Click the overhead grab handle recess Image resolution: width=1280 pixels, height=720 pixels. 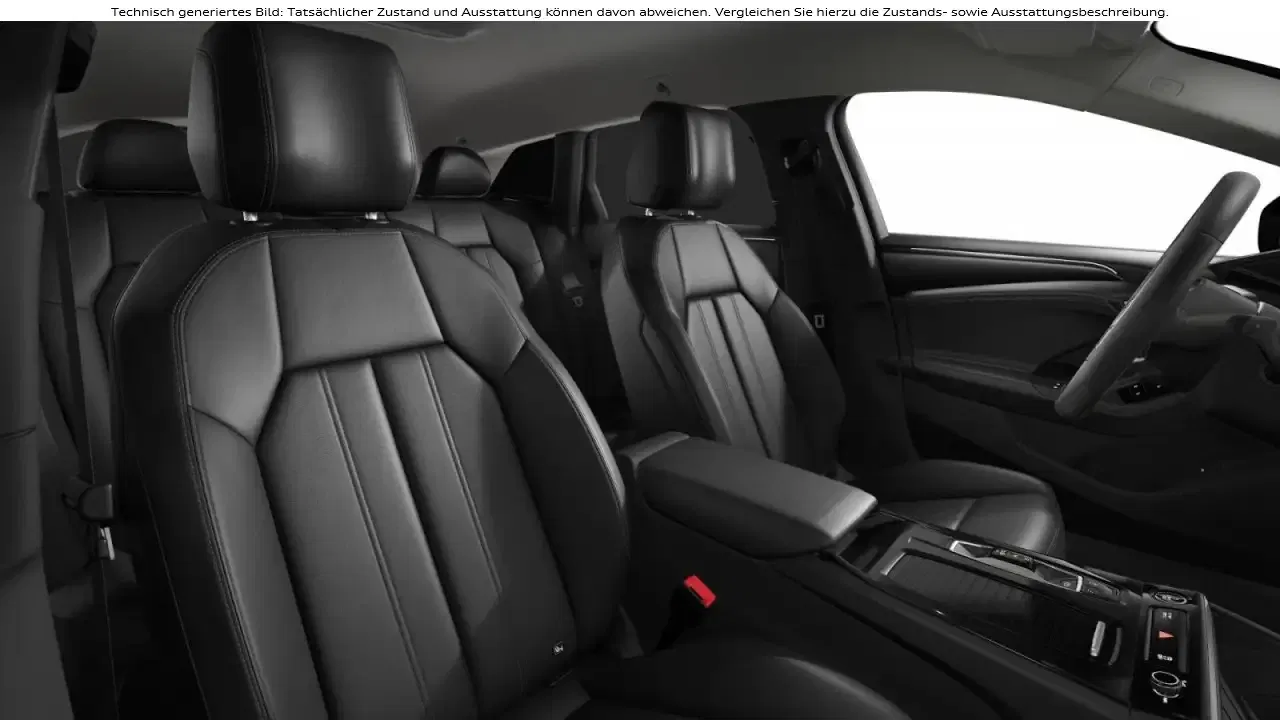[1165, 87]
